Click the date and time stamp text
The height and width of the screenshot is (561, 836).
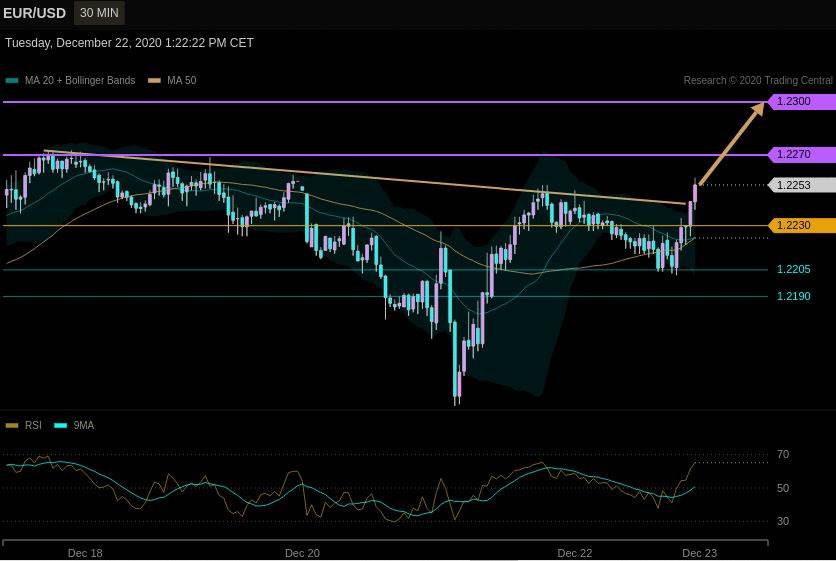point(130,43)
